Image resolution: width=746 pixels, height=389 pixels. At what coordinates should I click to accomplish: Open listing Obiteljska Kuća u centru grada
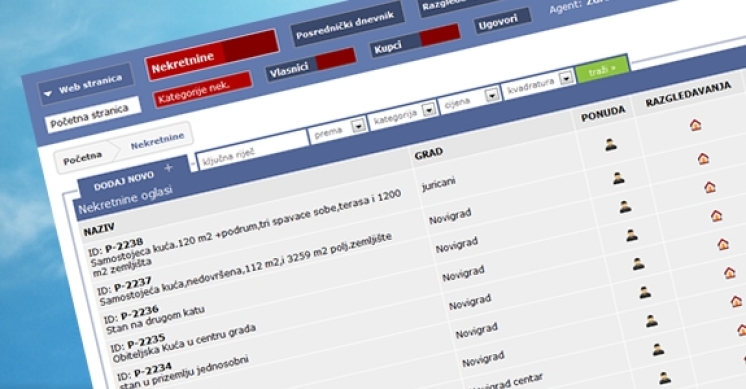pos(185,342)
